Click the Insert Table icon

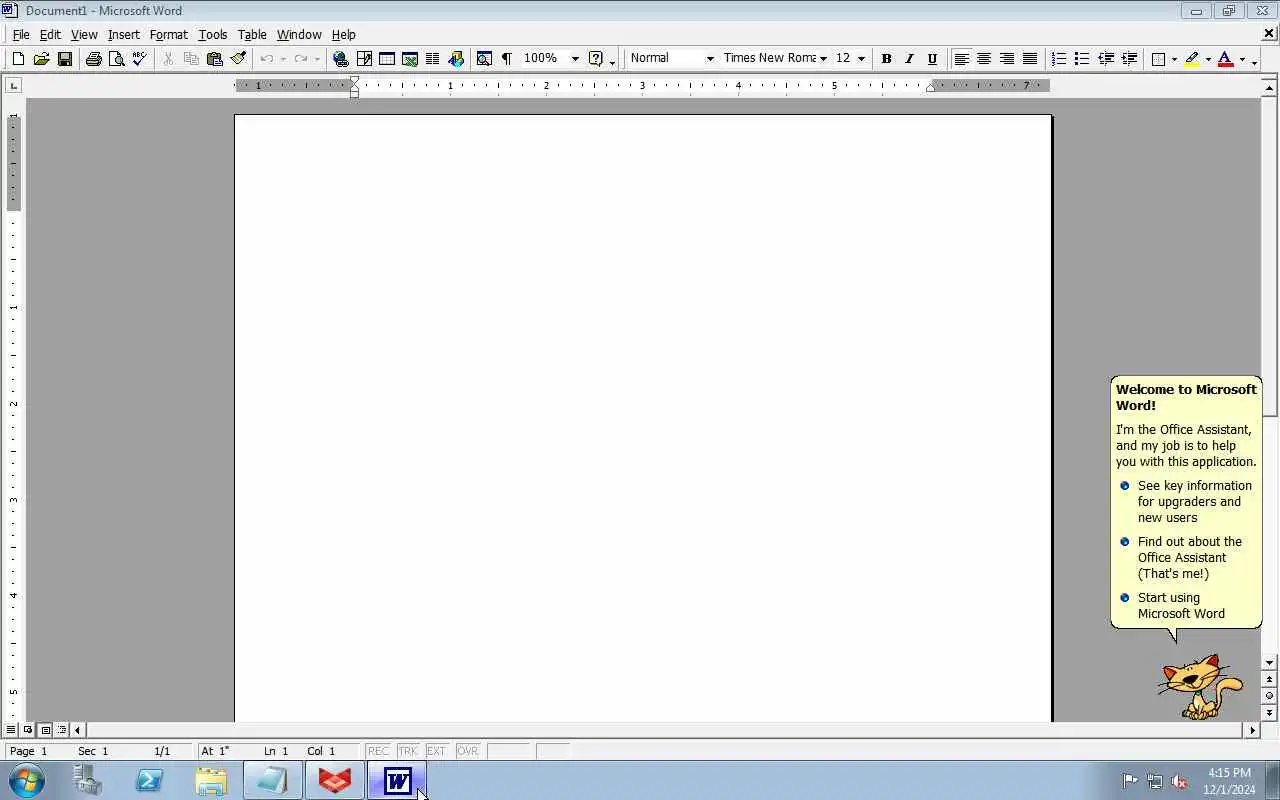coord(387,59)
